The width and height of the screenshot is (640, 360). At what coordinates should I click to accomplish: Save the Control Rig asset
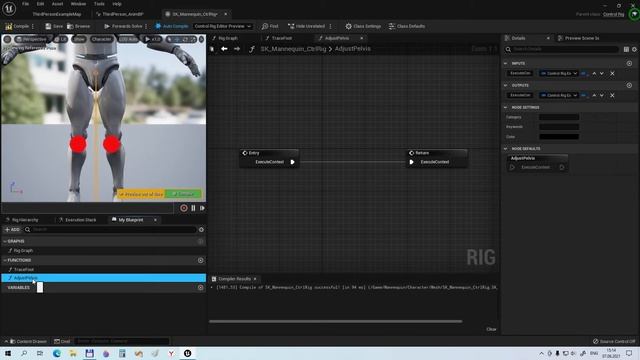coord(54,26)
